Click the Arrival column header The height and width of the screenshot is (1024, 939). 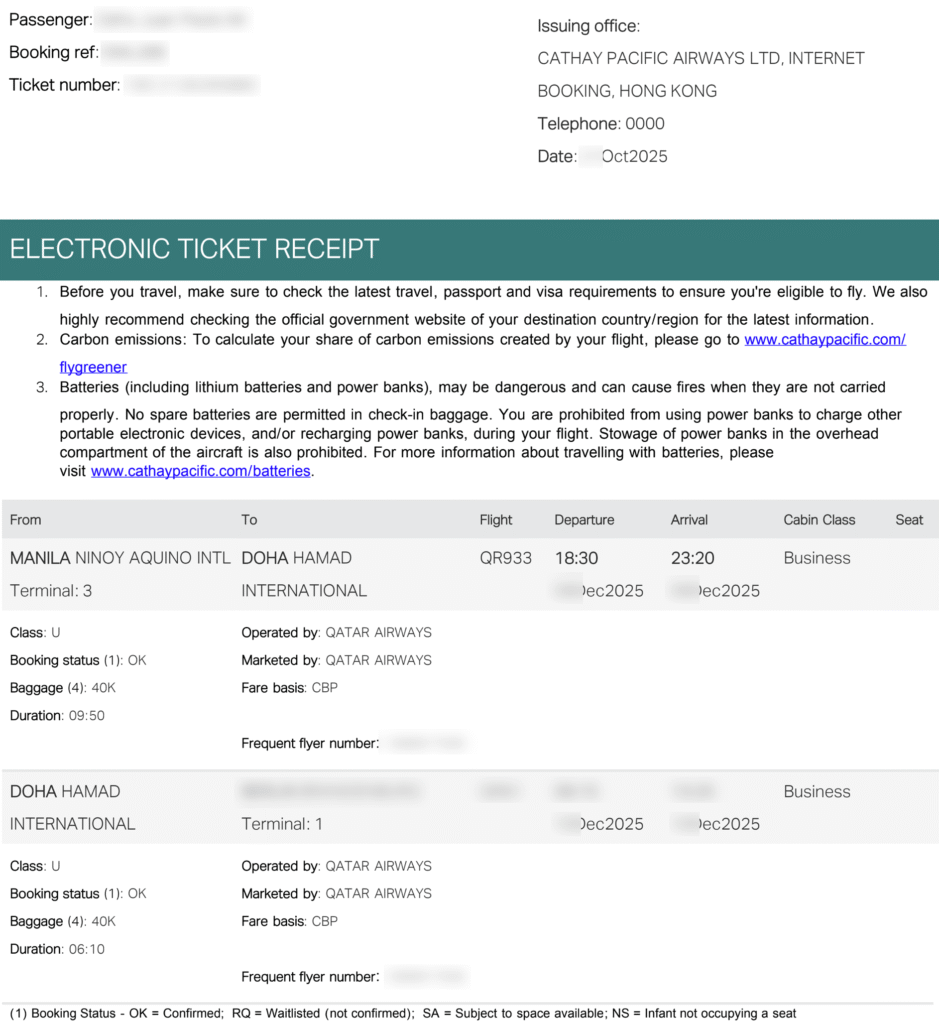coord(689,520)
